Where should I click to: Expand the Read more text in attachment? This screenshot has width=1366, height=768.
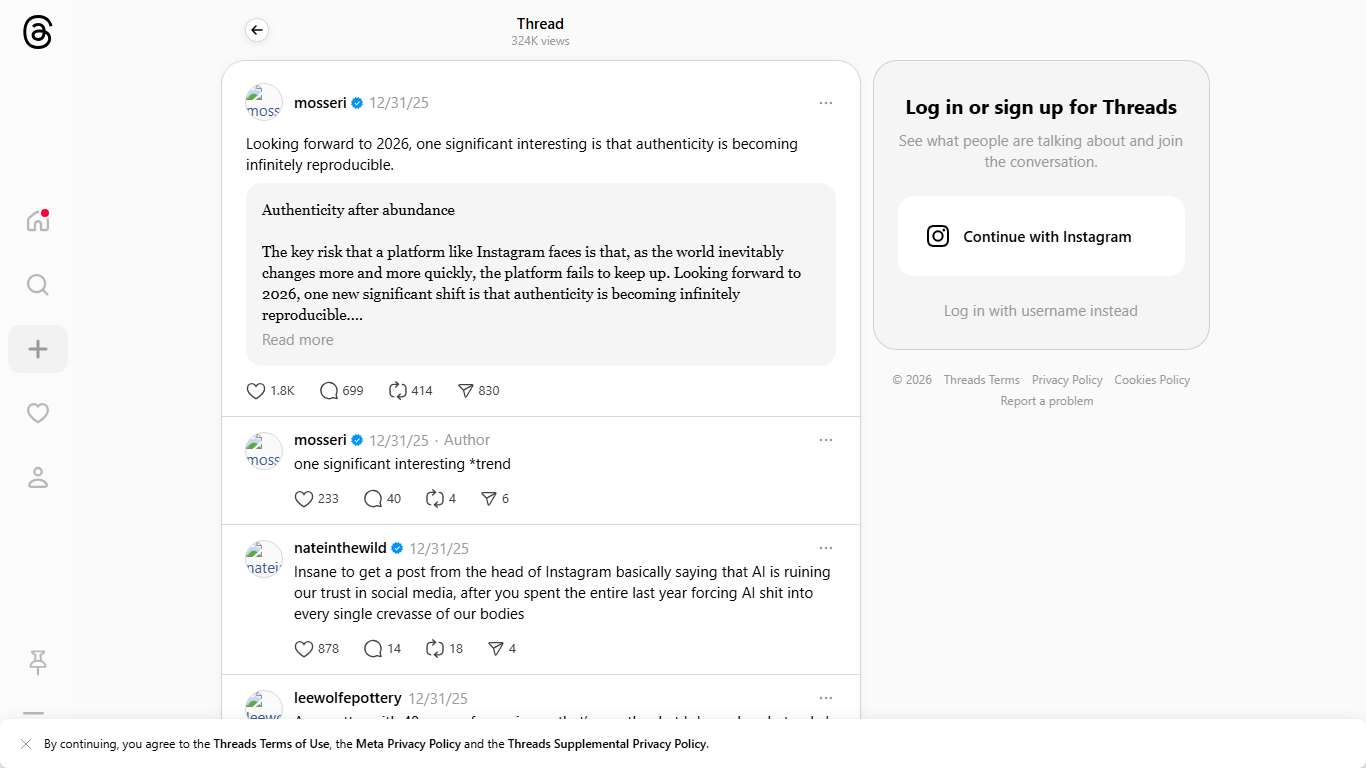coord(298,340)
